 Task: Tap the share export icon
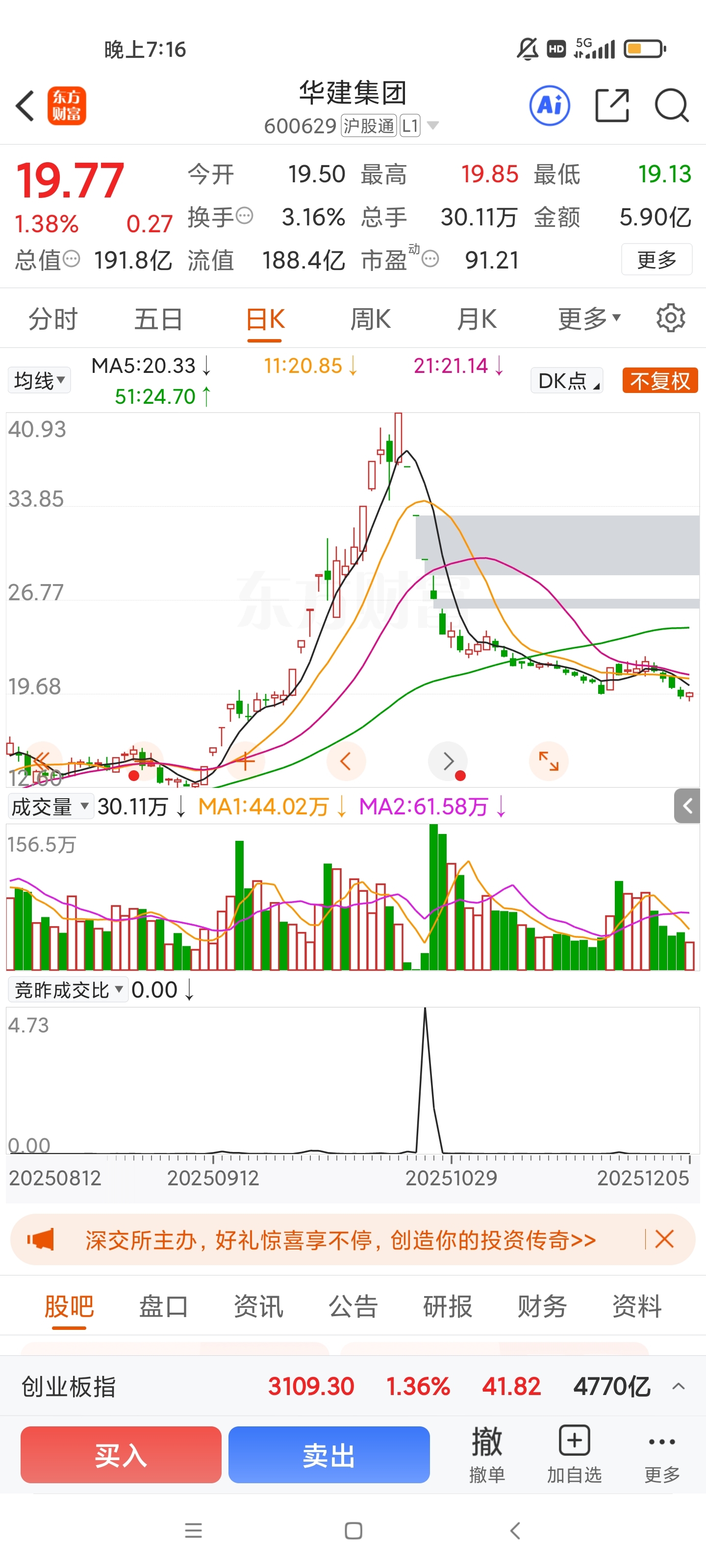(x=611, y=105)
